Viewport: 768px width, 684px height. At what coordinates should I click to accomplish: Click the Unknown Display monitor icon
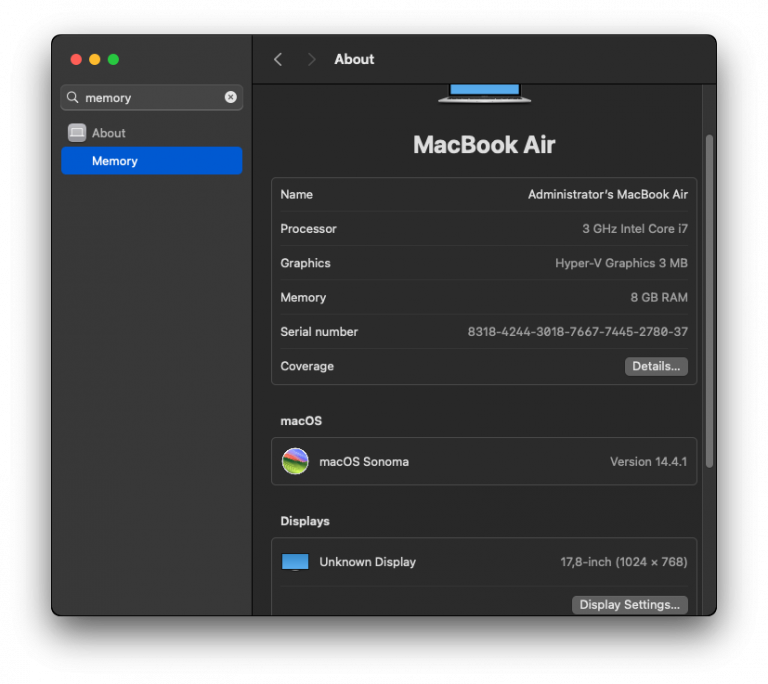click(295, 562)
